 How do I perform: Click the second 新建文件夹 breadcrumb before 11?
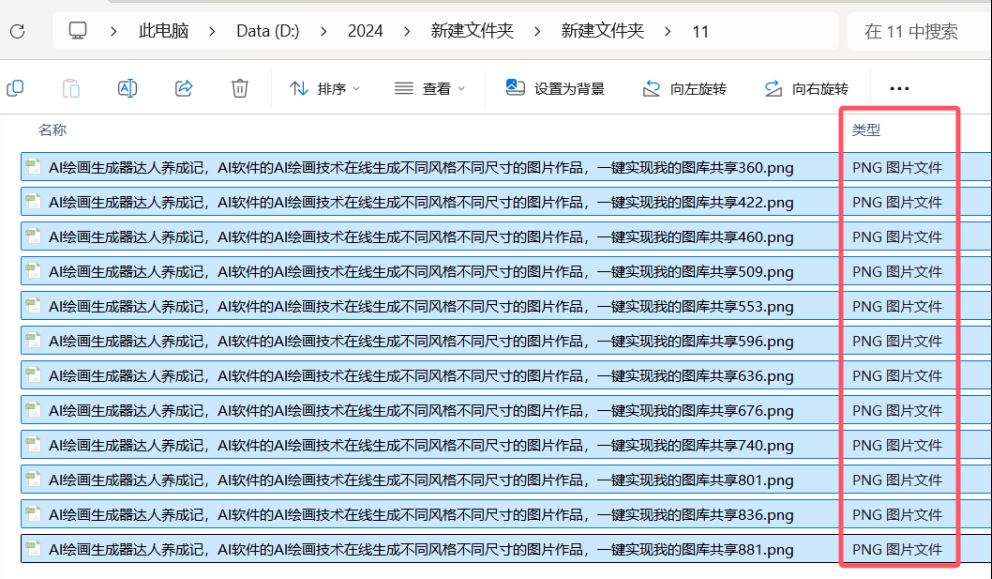[602, 31]
